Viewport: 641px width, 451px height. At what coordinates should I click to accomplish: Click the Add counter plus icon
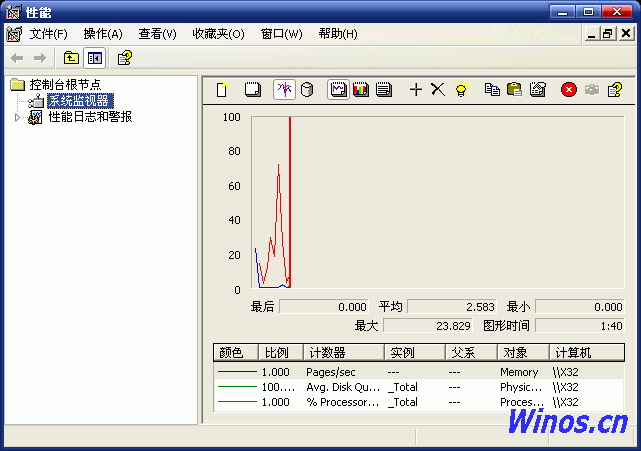[416, 90]
